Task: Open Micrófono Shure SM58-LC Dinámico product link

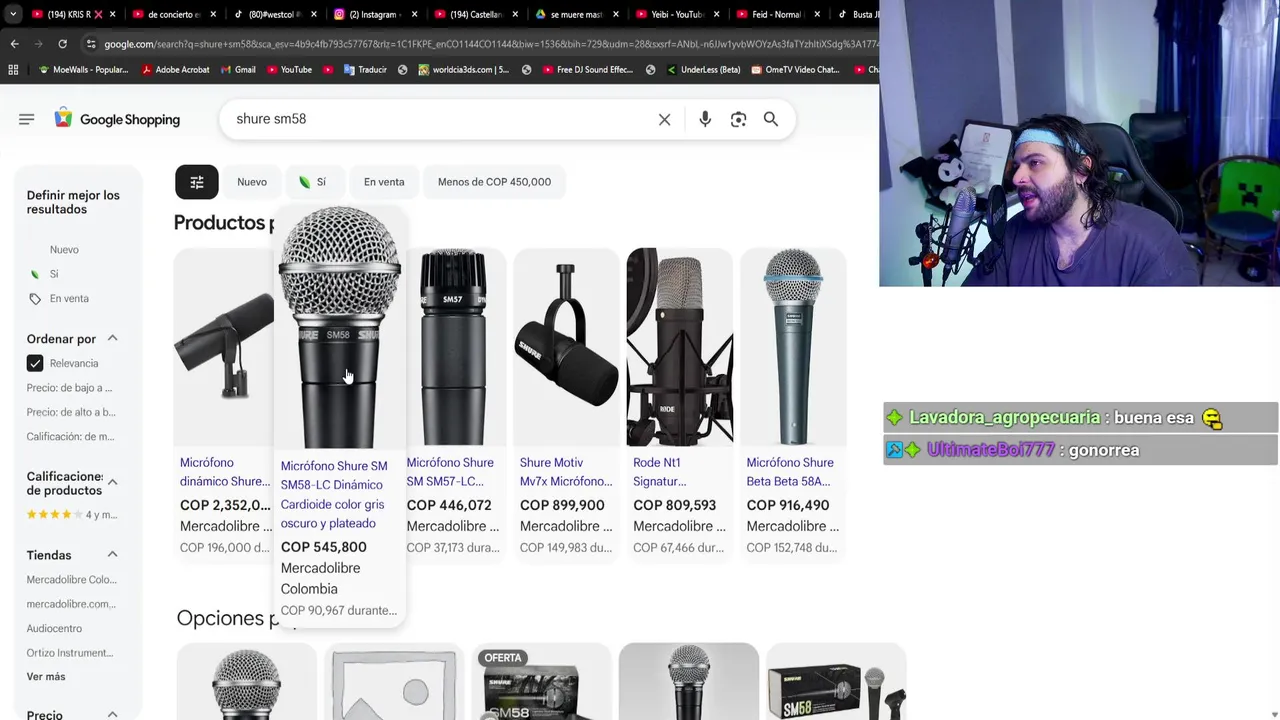Action: click(334, 494)
